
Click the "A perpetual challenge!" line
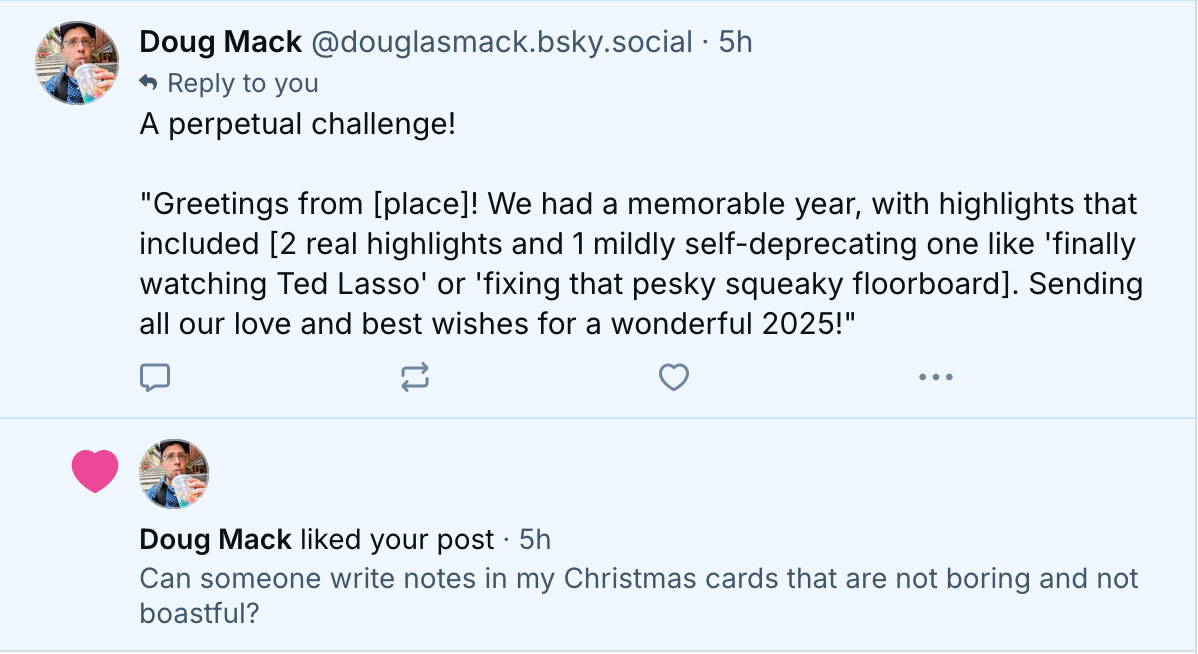coord(297,127)
